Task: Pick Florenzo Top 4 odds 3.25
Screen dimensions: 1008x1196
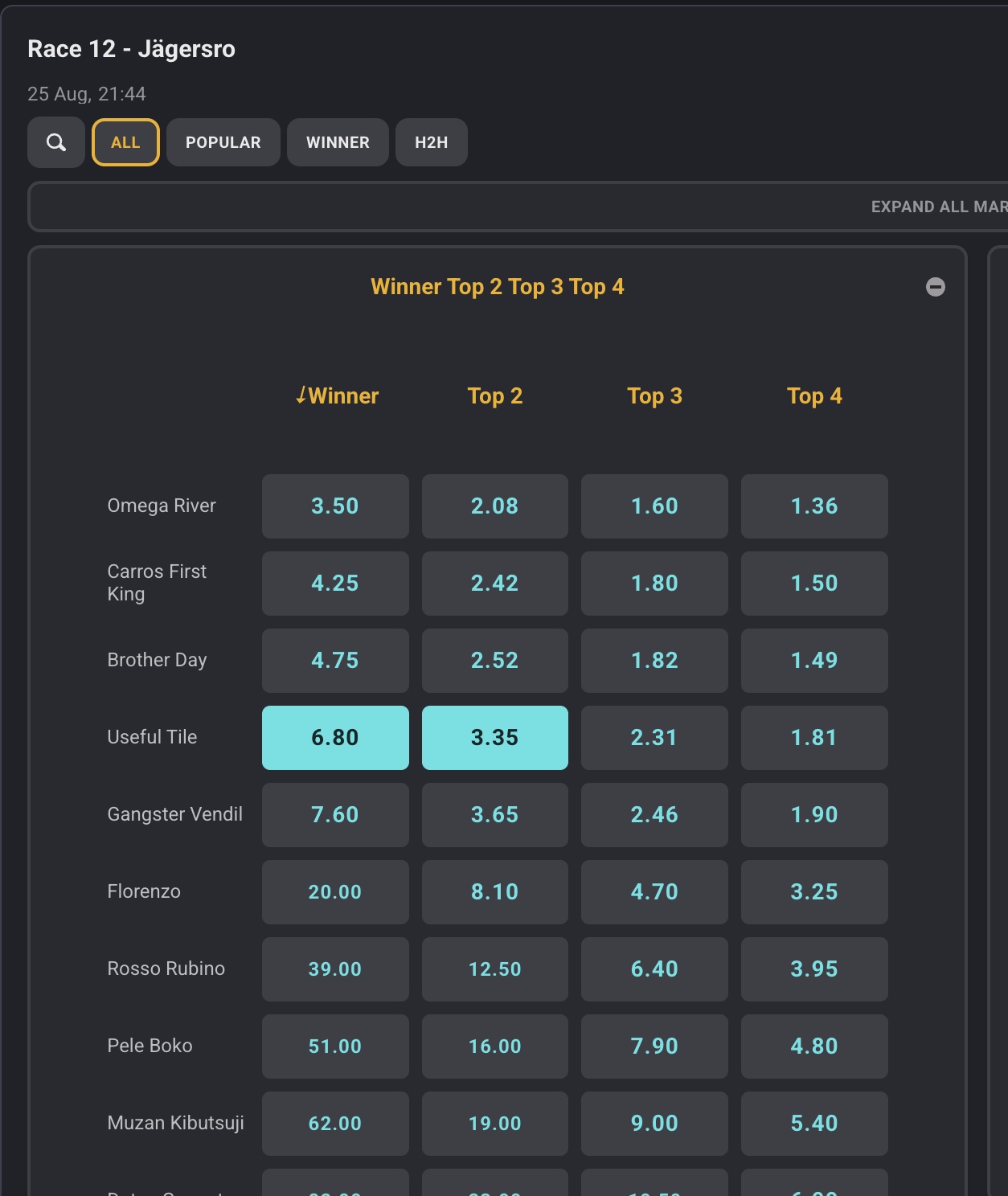Action: (x=814, y=892)
